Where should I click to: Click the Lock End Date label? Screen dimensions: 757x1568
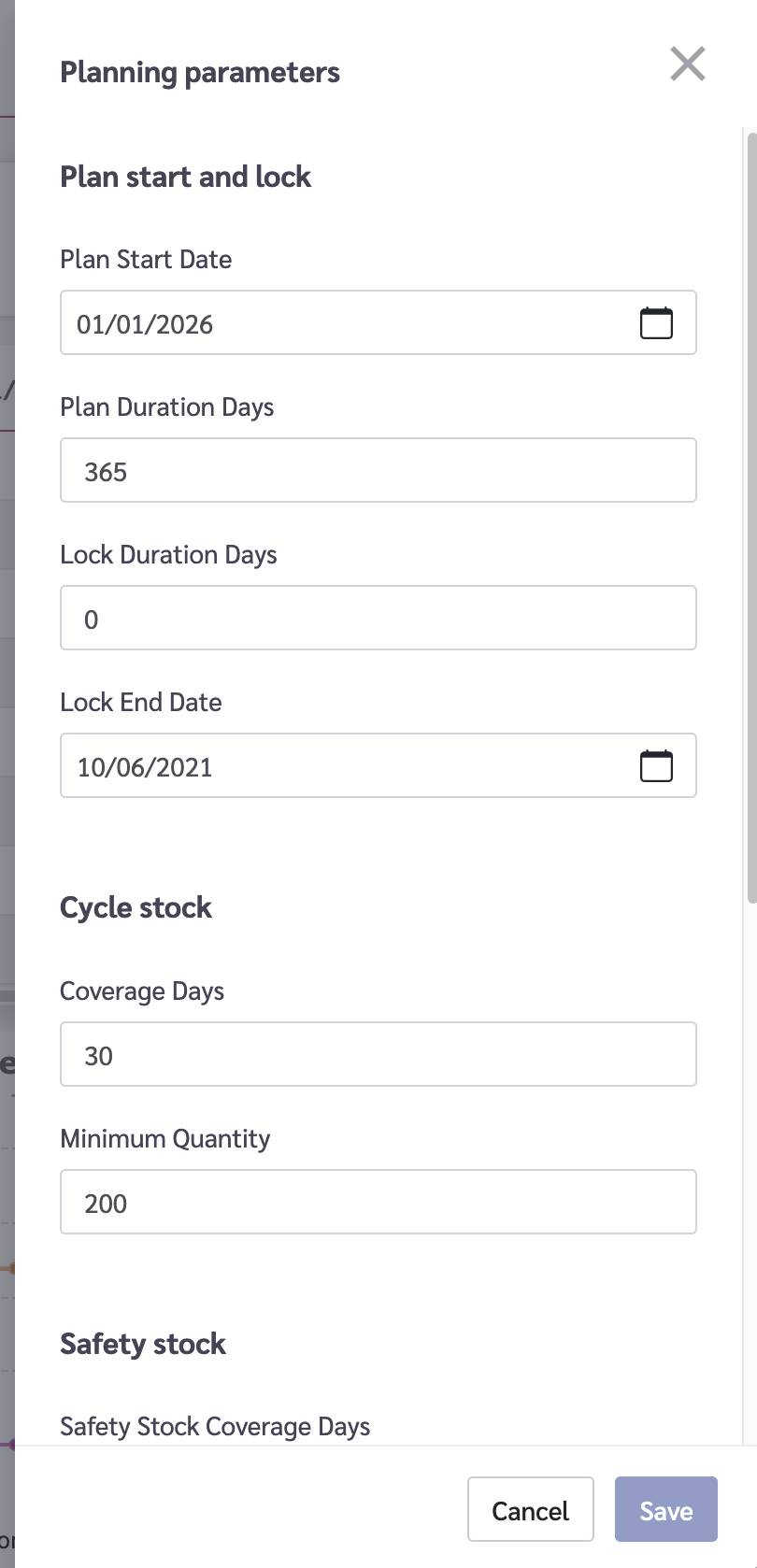[141, 703]
